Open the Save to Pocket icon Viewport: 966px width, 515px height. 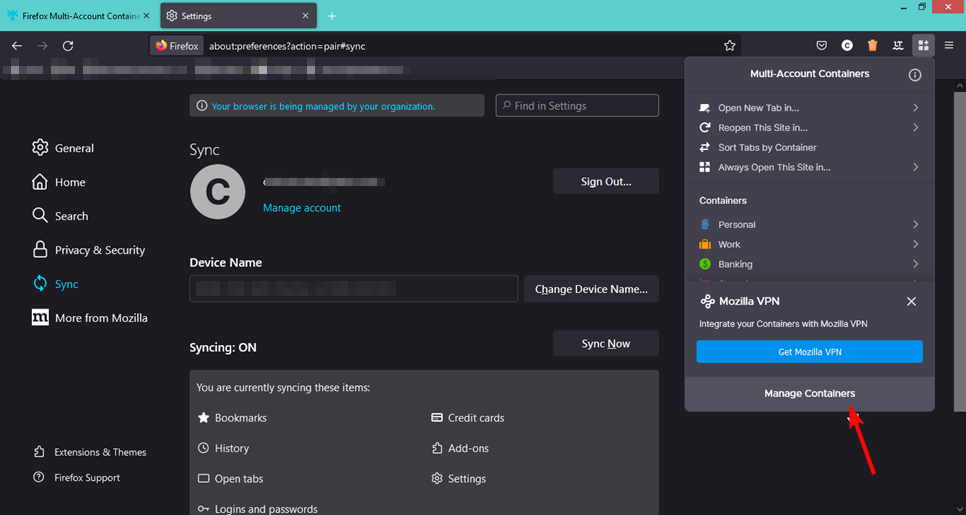coord(821,45)
